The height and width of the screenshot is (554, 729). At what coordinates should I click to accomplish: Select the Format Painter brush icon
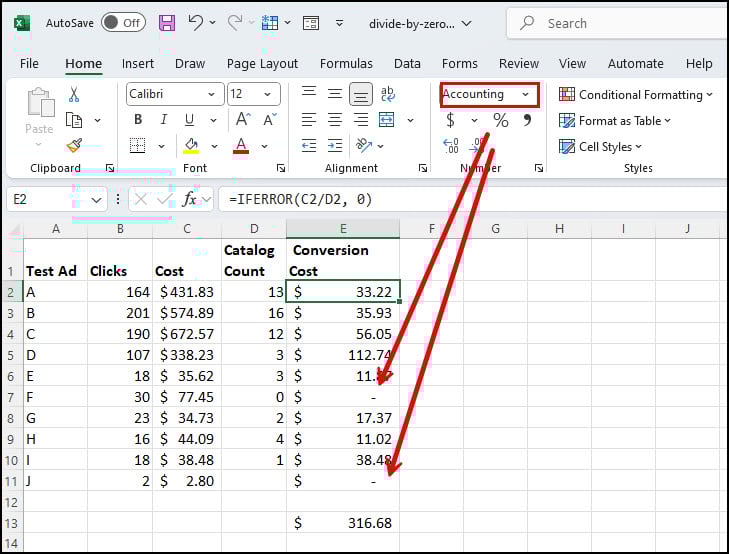click(74, 146)
